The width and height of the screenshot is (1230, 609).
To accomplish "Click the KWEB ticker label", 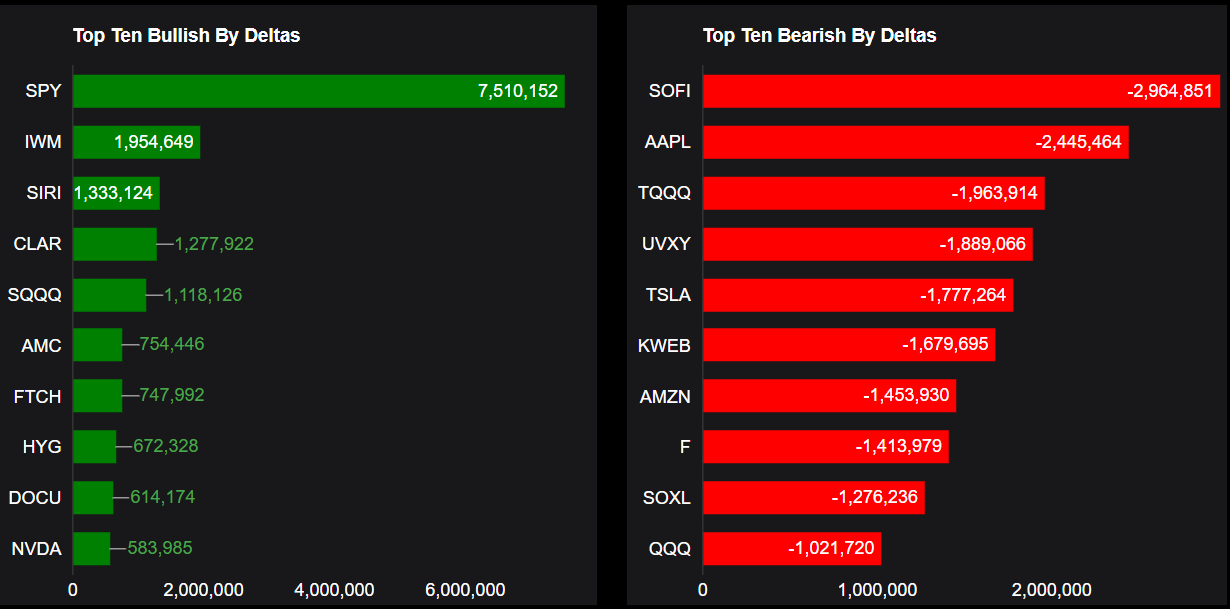I will 664,346.
